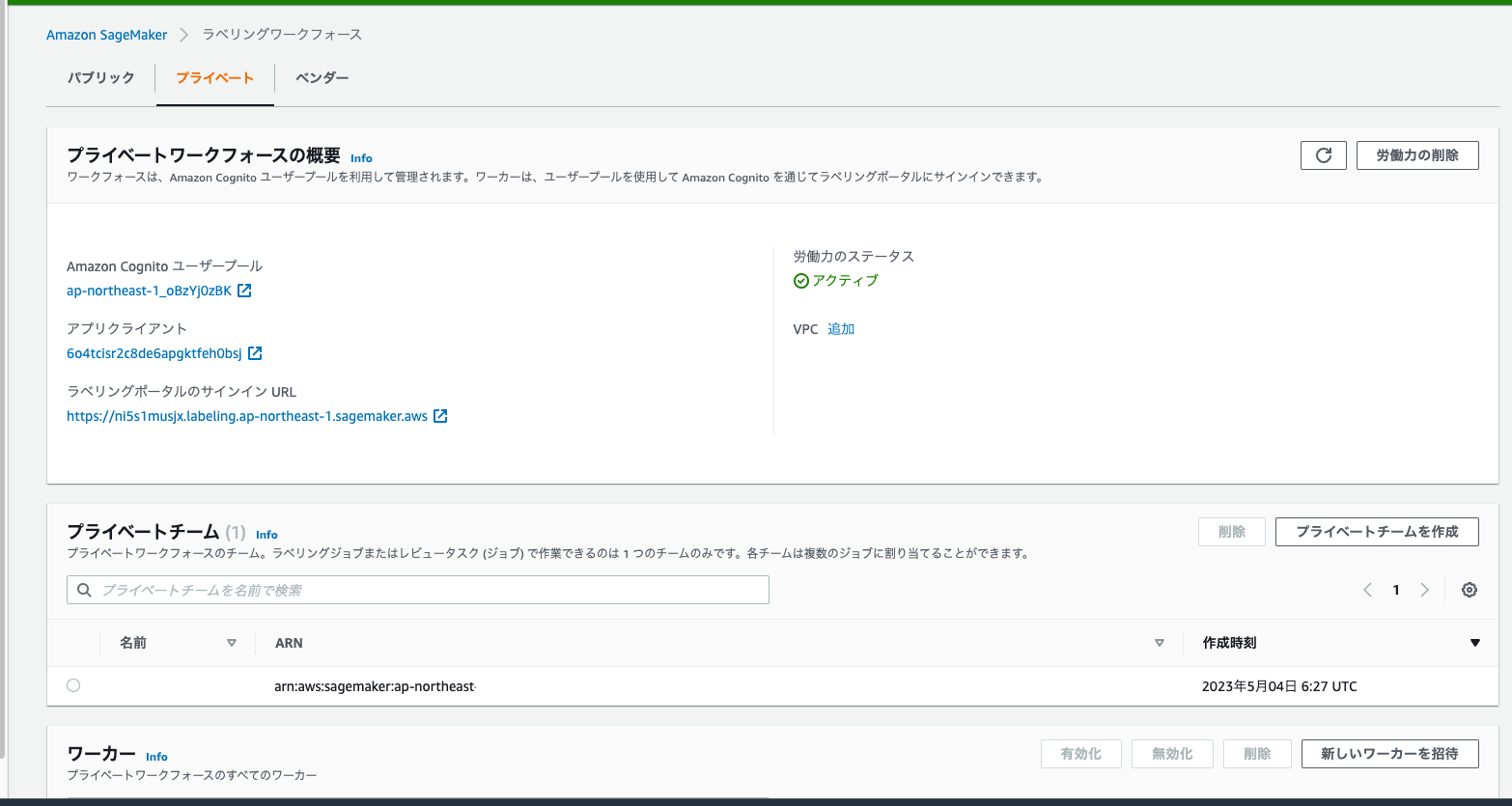The height and width of the screenshot is (806, 1512).
Task: Sort by ARN column arrow
Action: pyautogui.click(x=1160, y=643)
